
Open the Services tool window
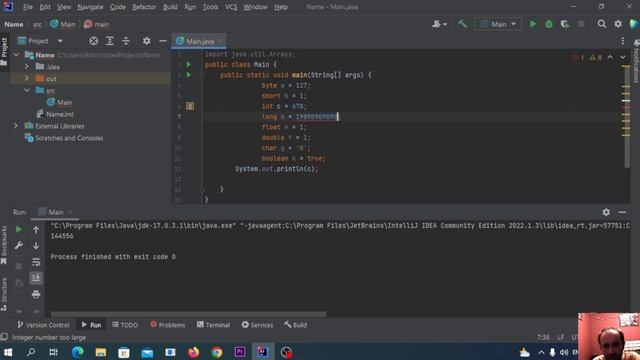[x=257, y=325]
